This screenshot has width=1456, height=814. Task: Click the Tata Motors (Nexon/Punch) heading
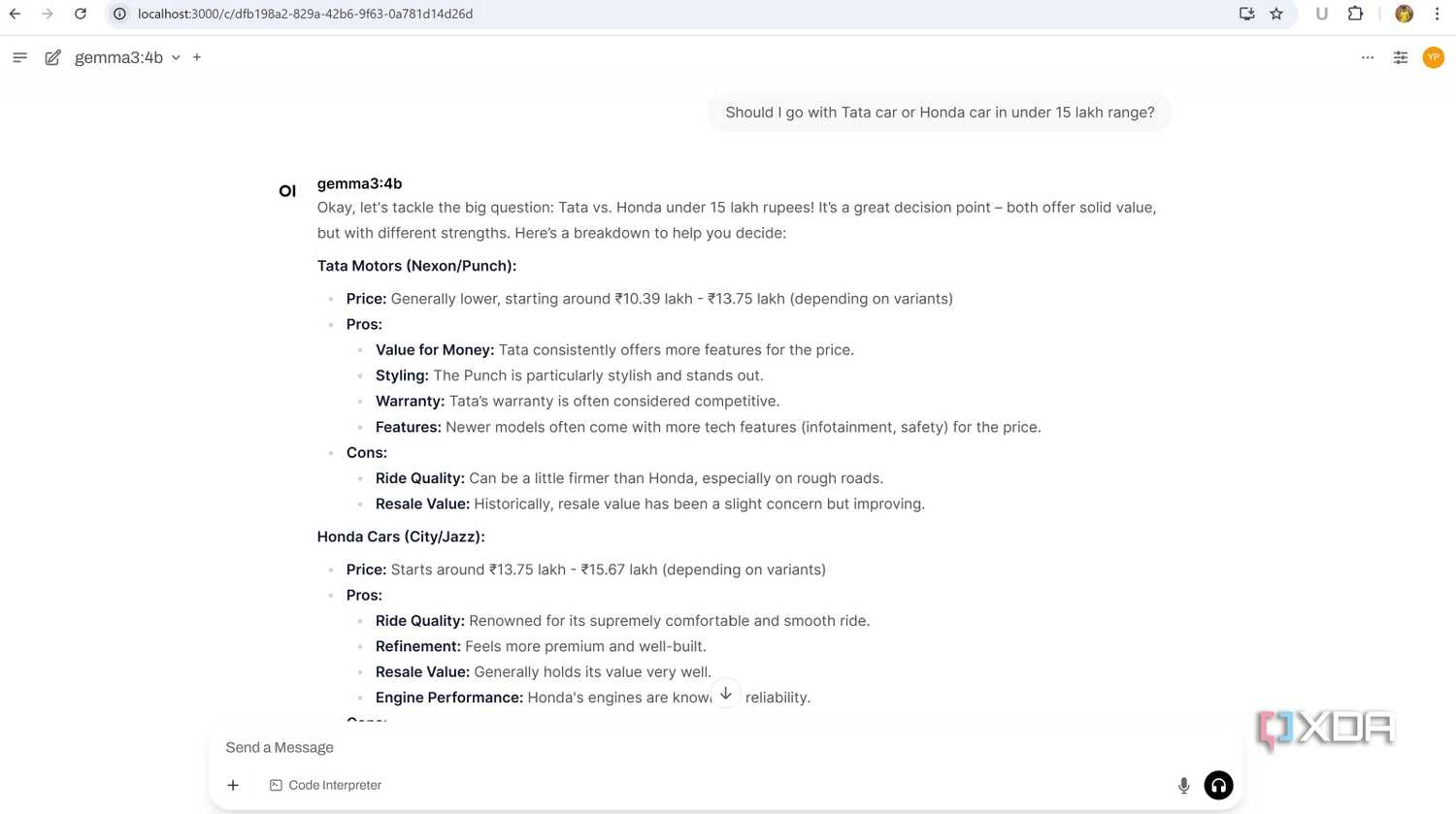pyautogui.click(x=416, y=266)
